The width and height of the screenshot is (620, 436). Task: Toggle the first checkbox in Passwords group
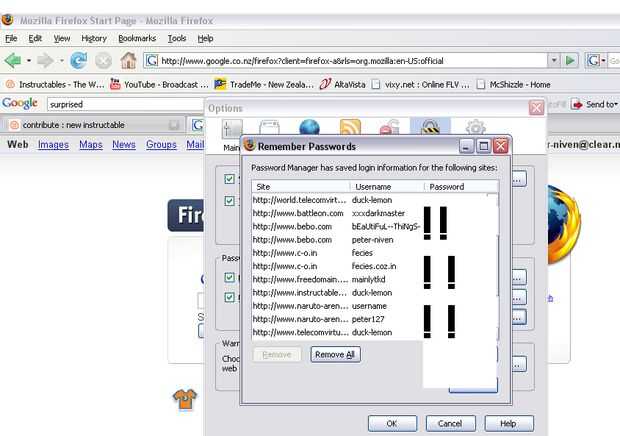coord(229,277)
